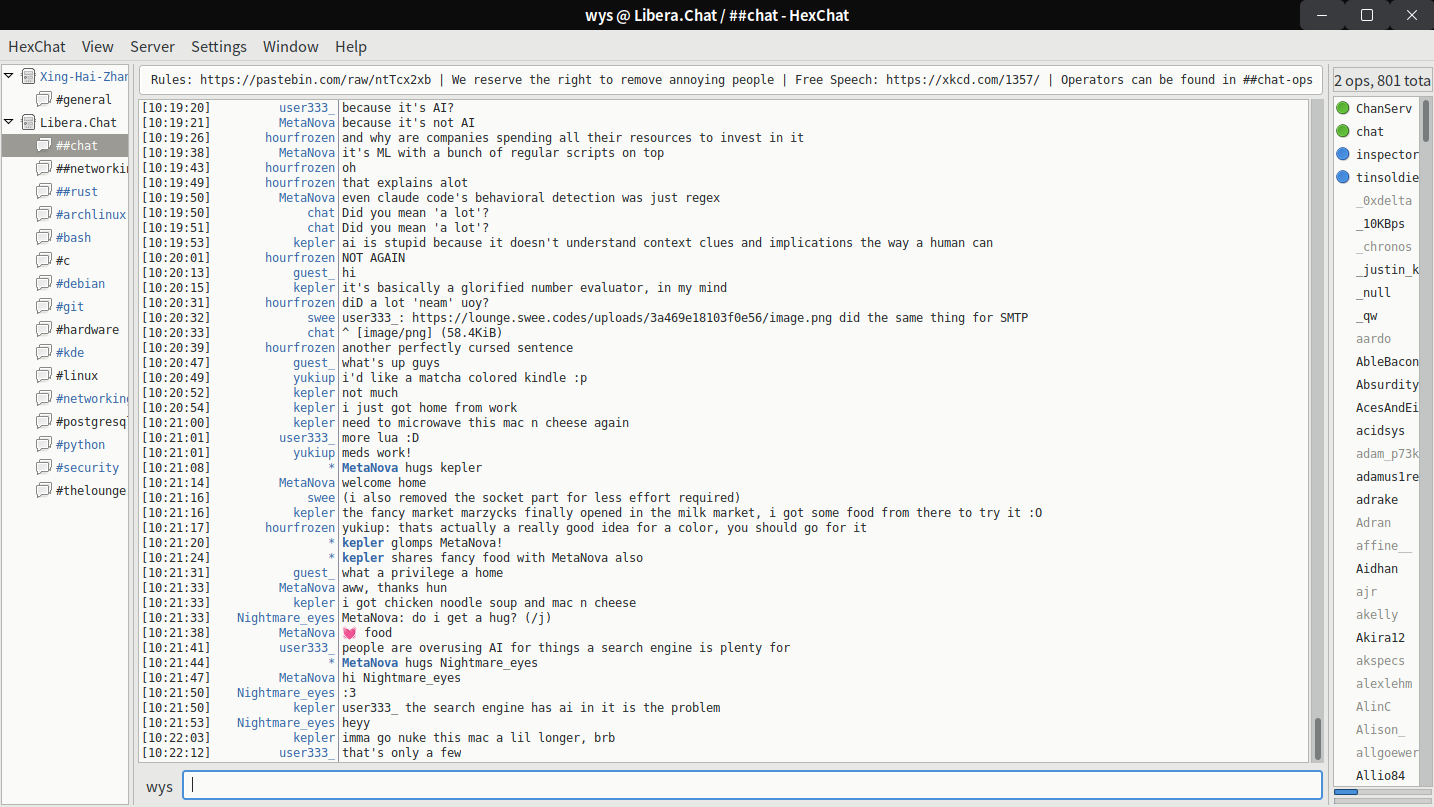Click the chat area vertical scrollbar

[x=1317, y=430]
